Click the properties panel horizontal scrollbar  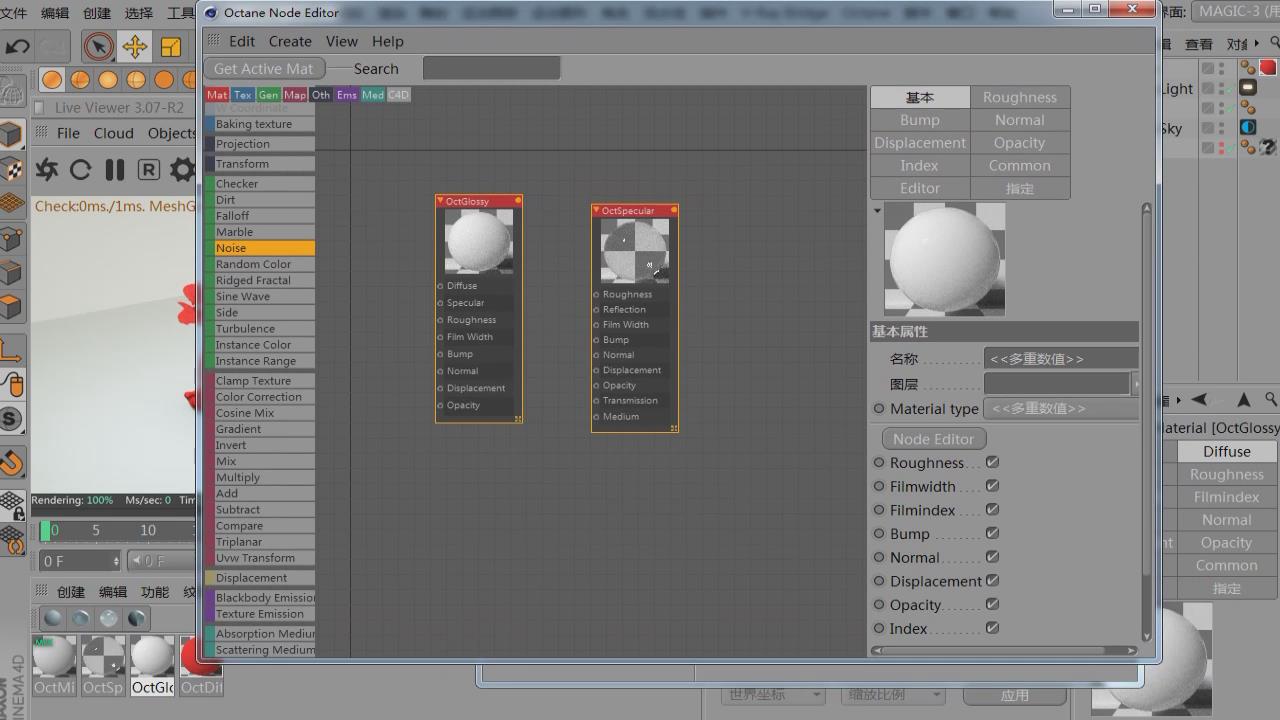1004,650
